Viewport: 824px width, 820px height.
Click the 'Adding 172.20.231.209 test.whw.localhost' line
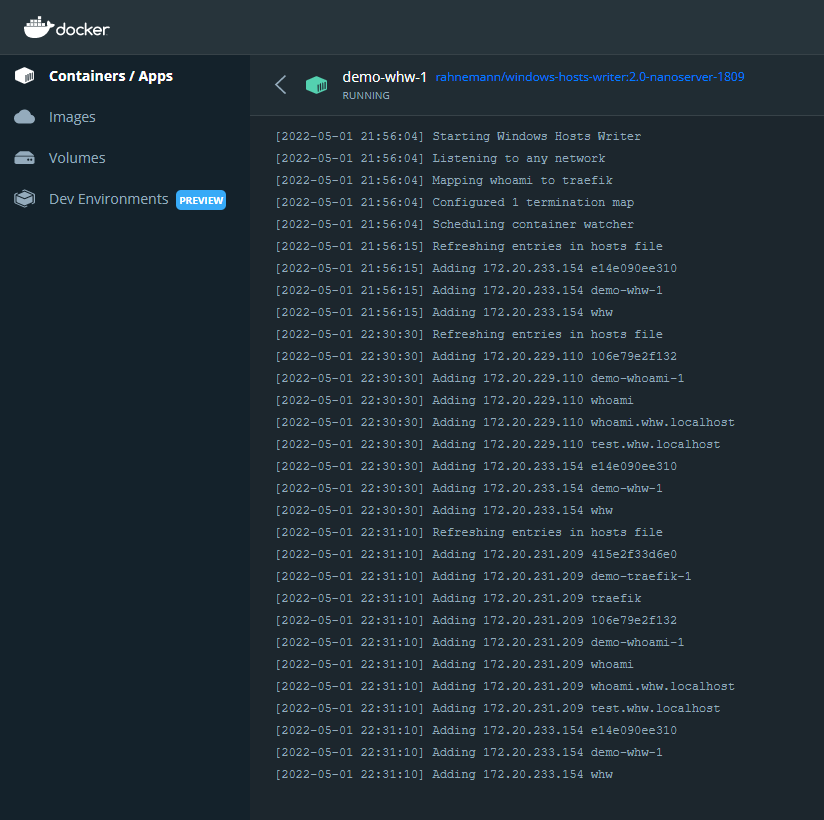coord(498,709)
